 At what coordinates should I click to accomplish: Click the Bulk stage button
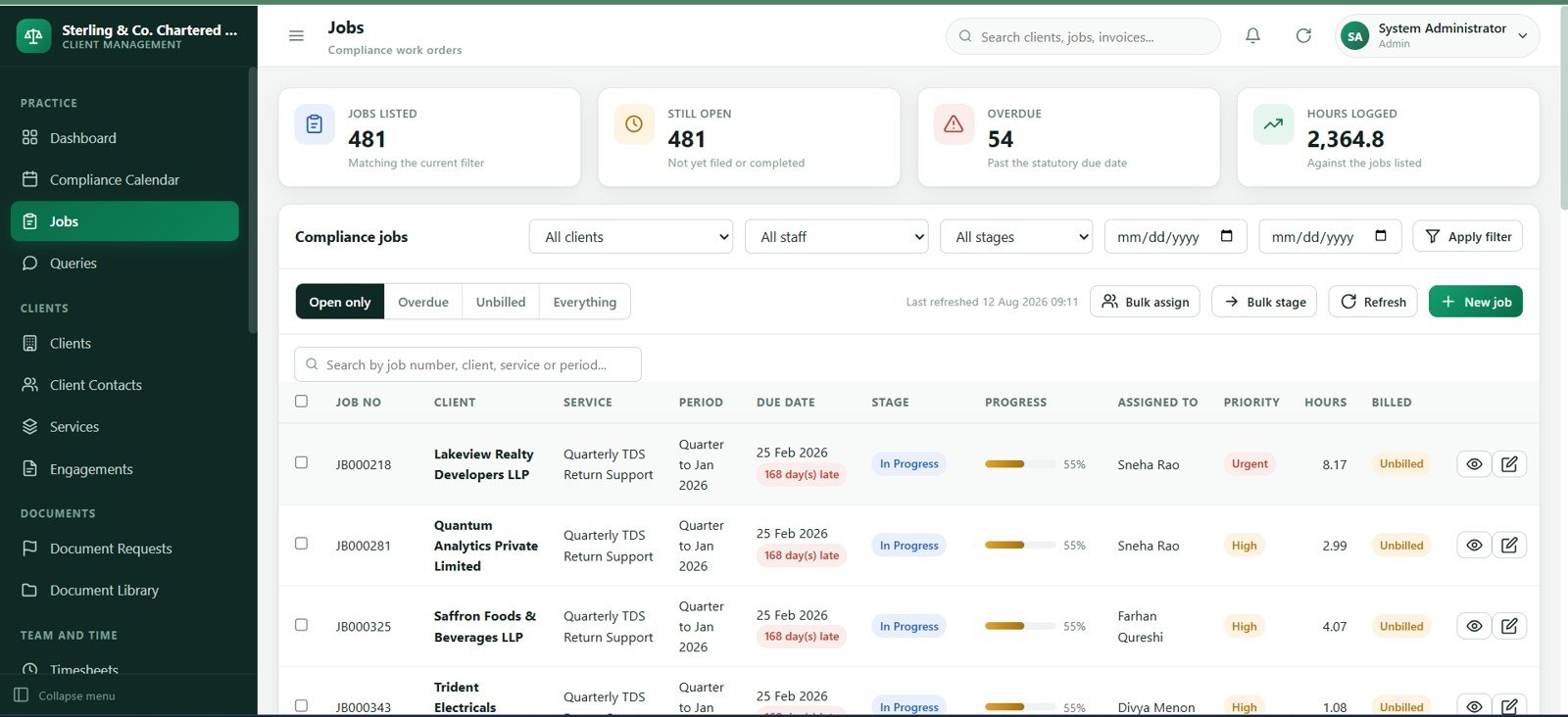click(1264, 302)
